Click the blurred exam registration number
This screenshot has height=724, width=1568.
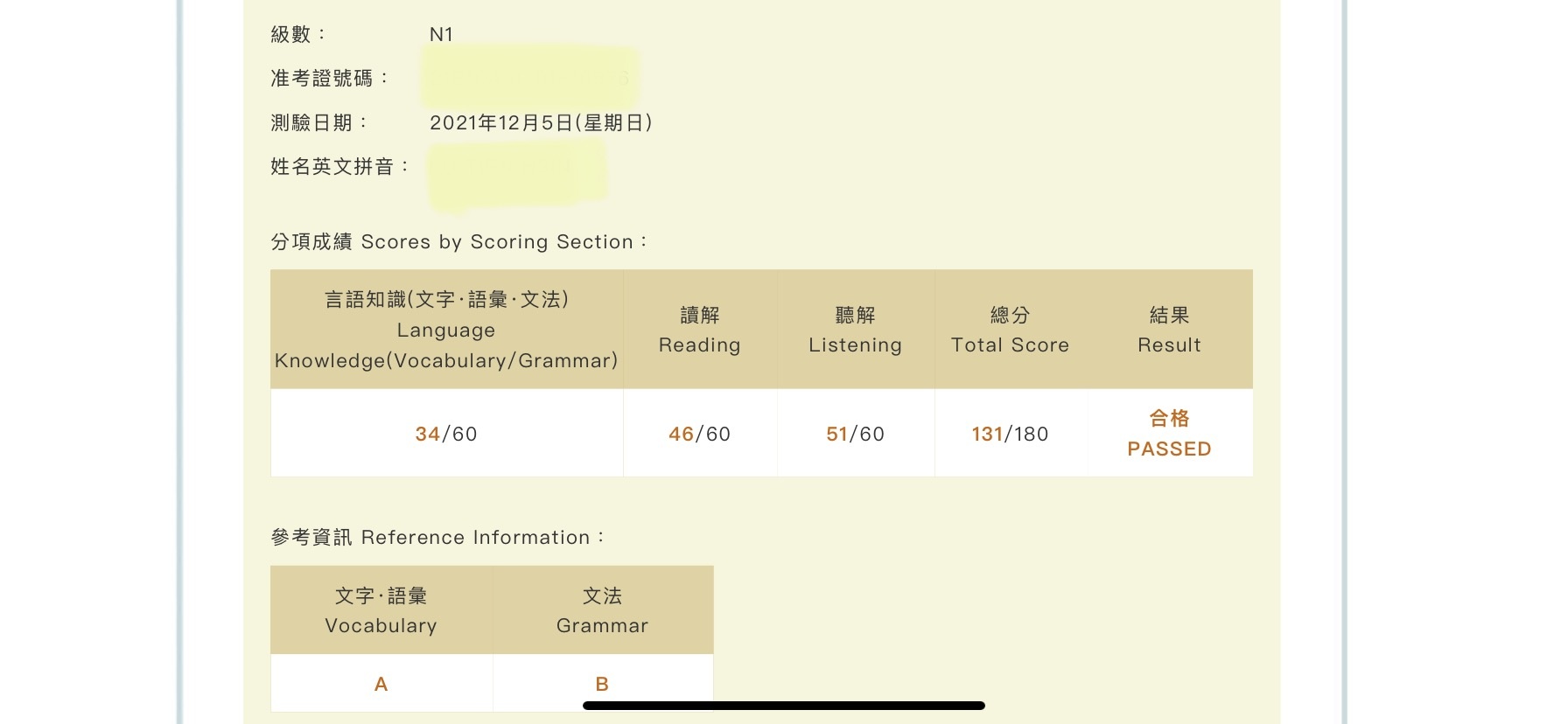[x=530, y=78]
